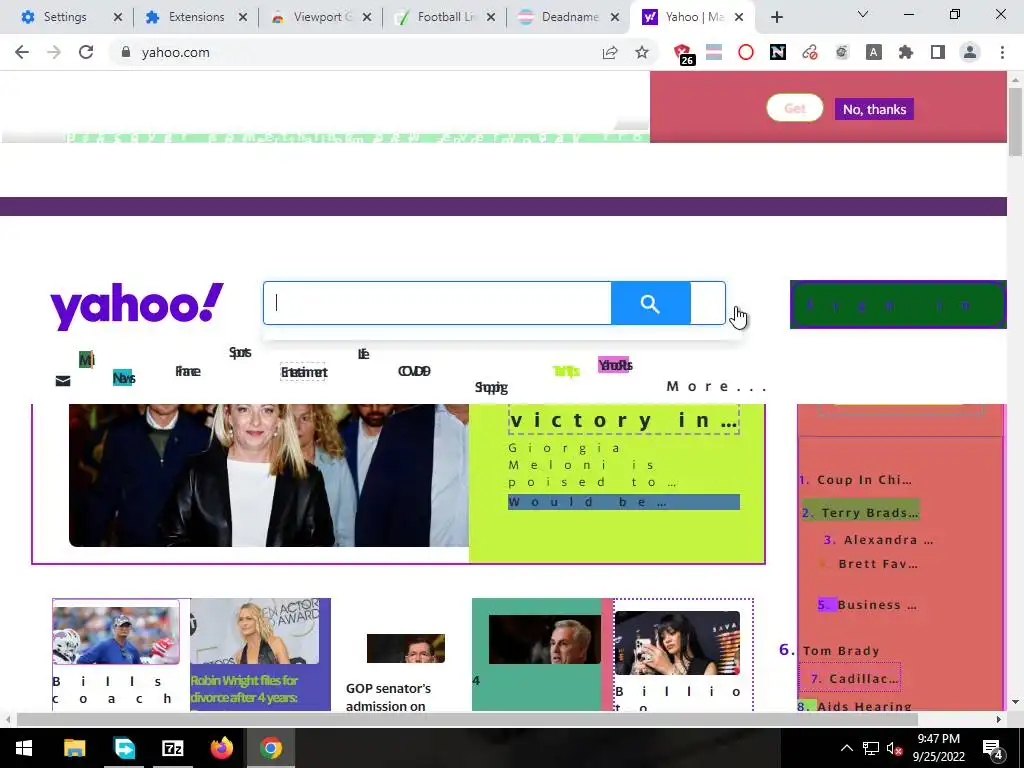Click the Yahoo logo

137,306
